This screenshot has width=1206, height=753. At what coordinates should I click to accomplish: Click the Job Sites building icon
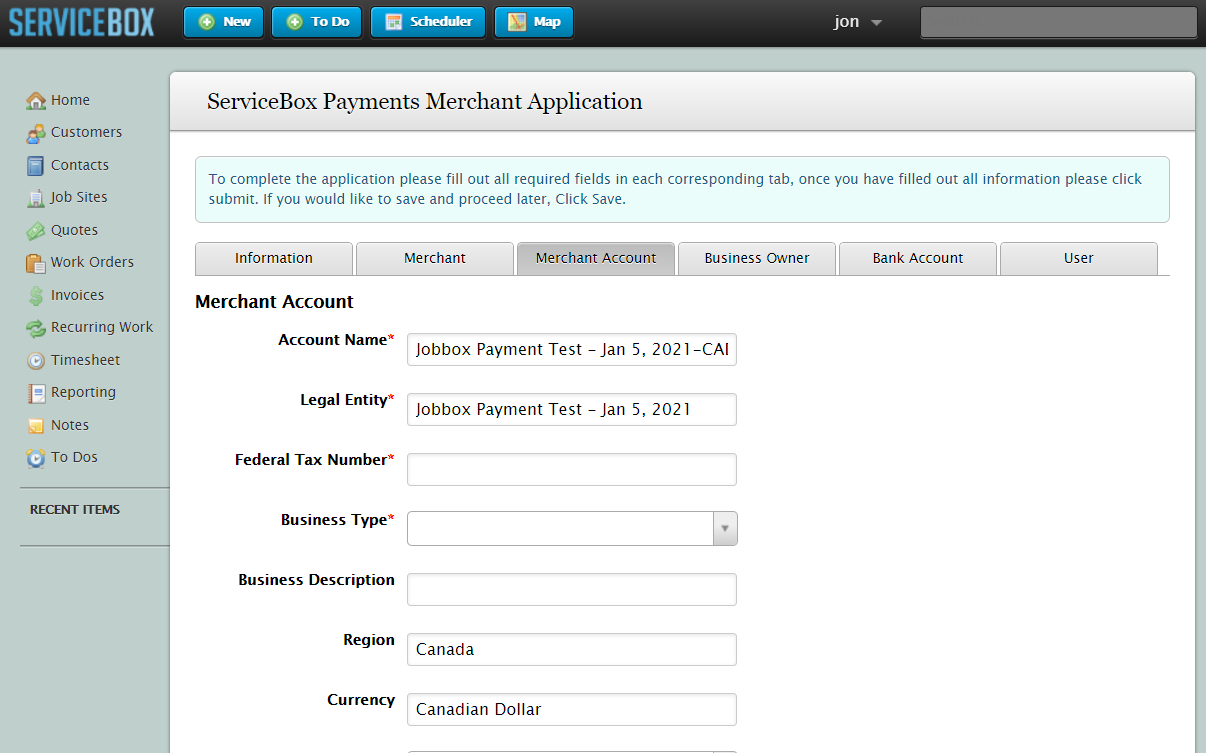[36, 198]
